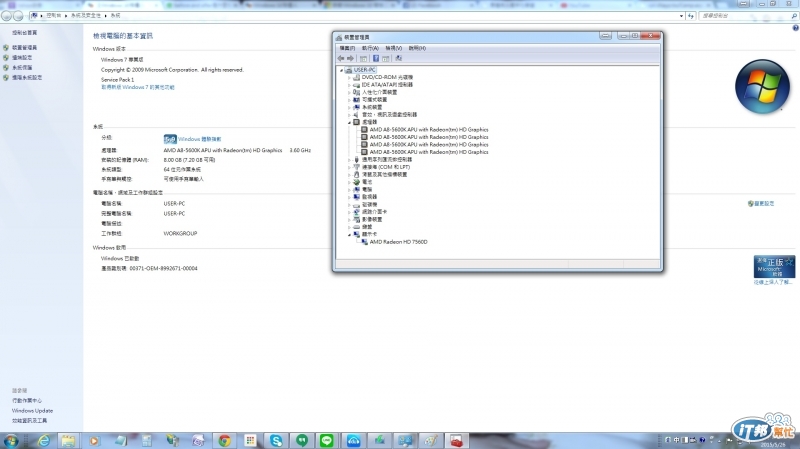This screenshot has height=449, width=800.
Task: Click 線上深入了解 link under genuine badge
Action: pyautogui.click(x=773, y=282)
